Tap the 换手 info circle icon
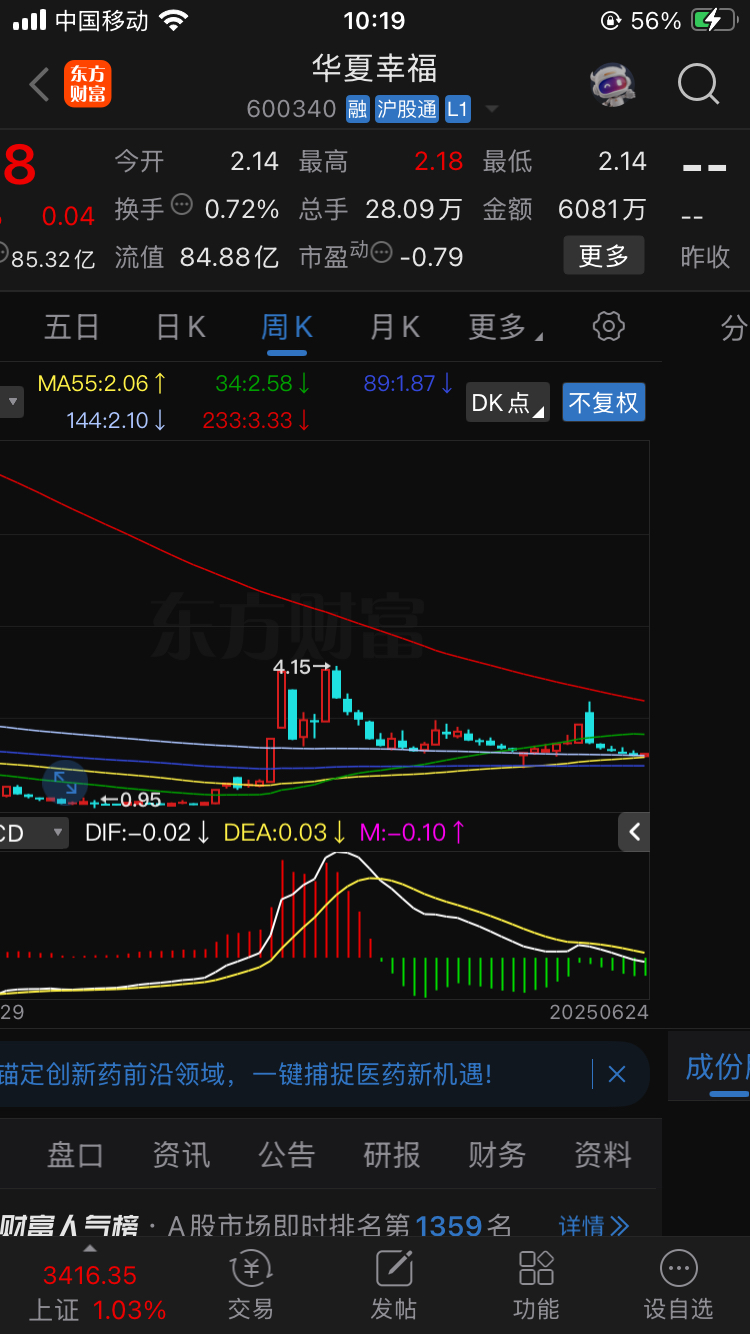The width and height of the screenshot is (750, 1334). [x=181, y=205]
